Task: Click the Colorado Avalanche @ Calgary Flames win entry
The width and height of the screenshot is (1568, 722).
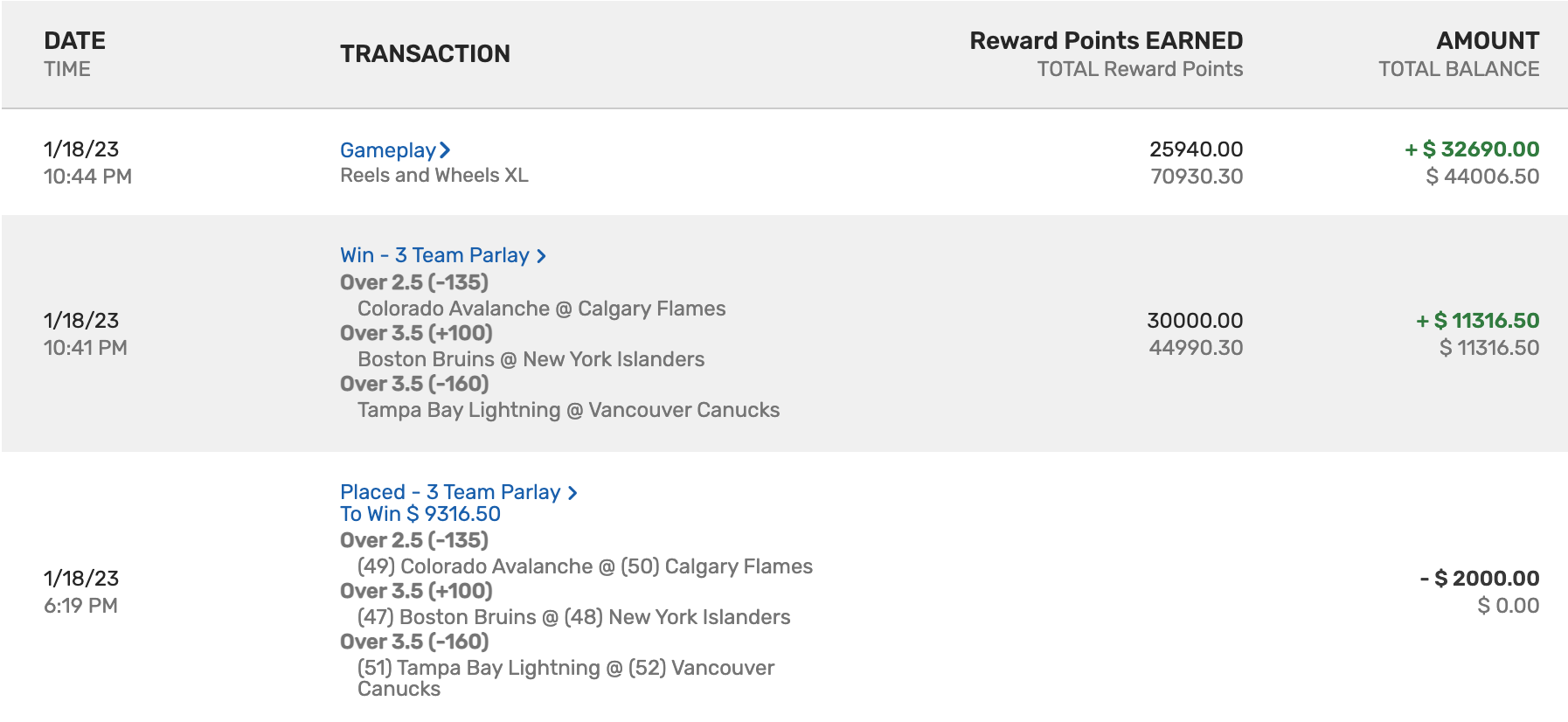Action: coord(541,309)
